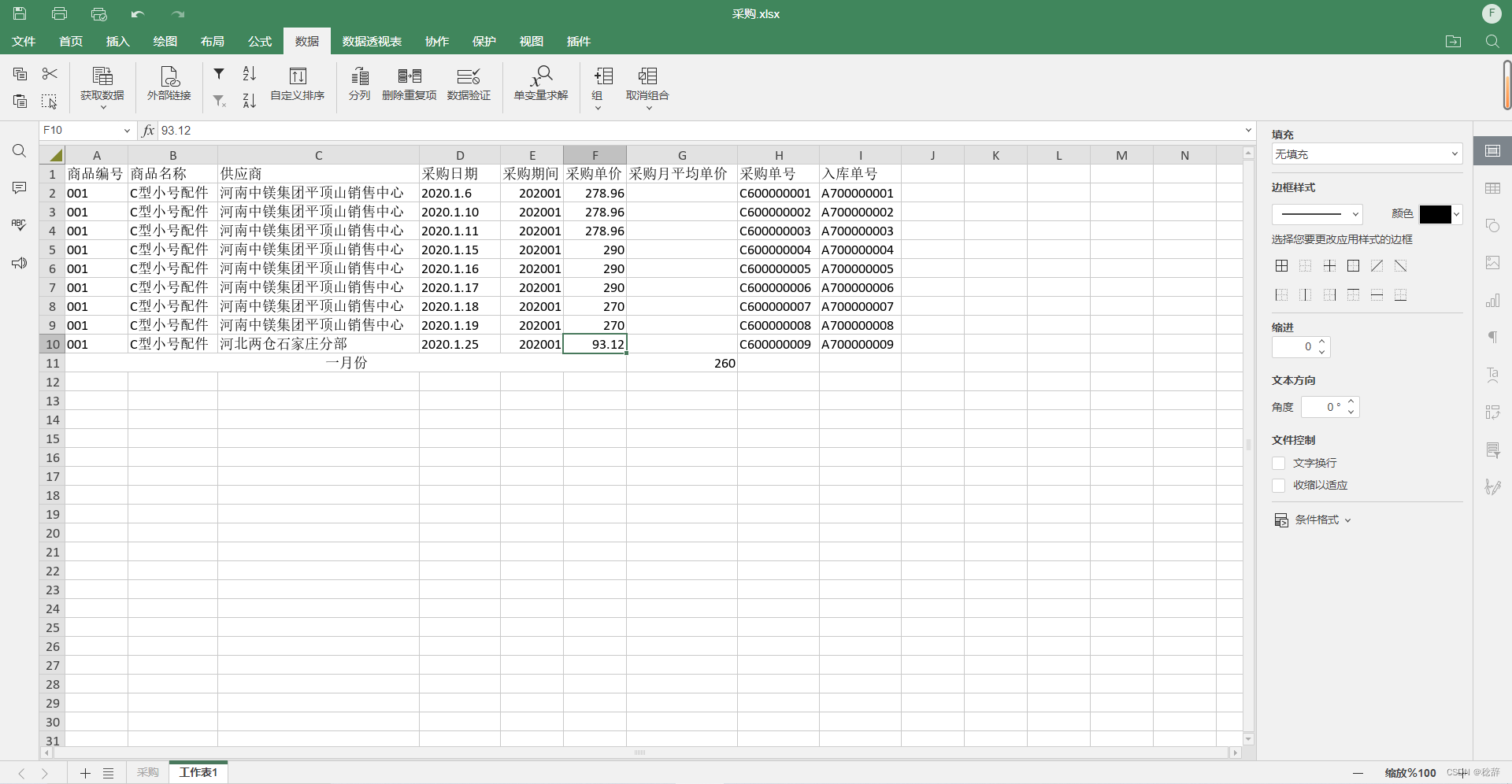Click the Quick Print icon
Screen dimensions: 1512x784
[98, 13]
